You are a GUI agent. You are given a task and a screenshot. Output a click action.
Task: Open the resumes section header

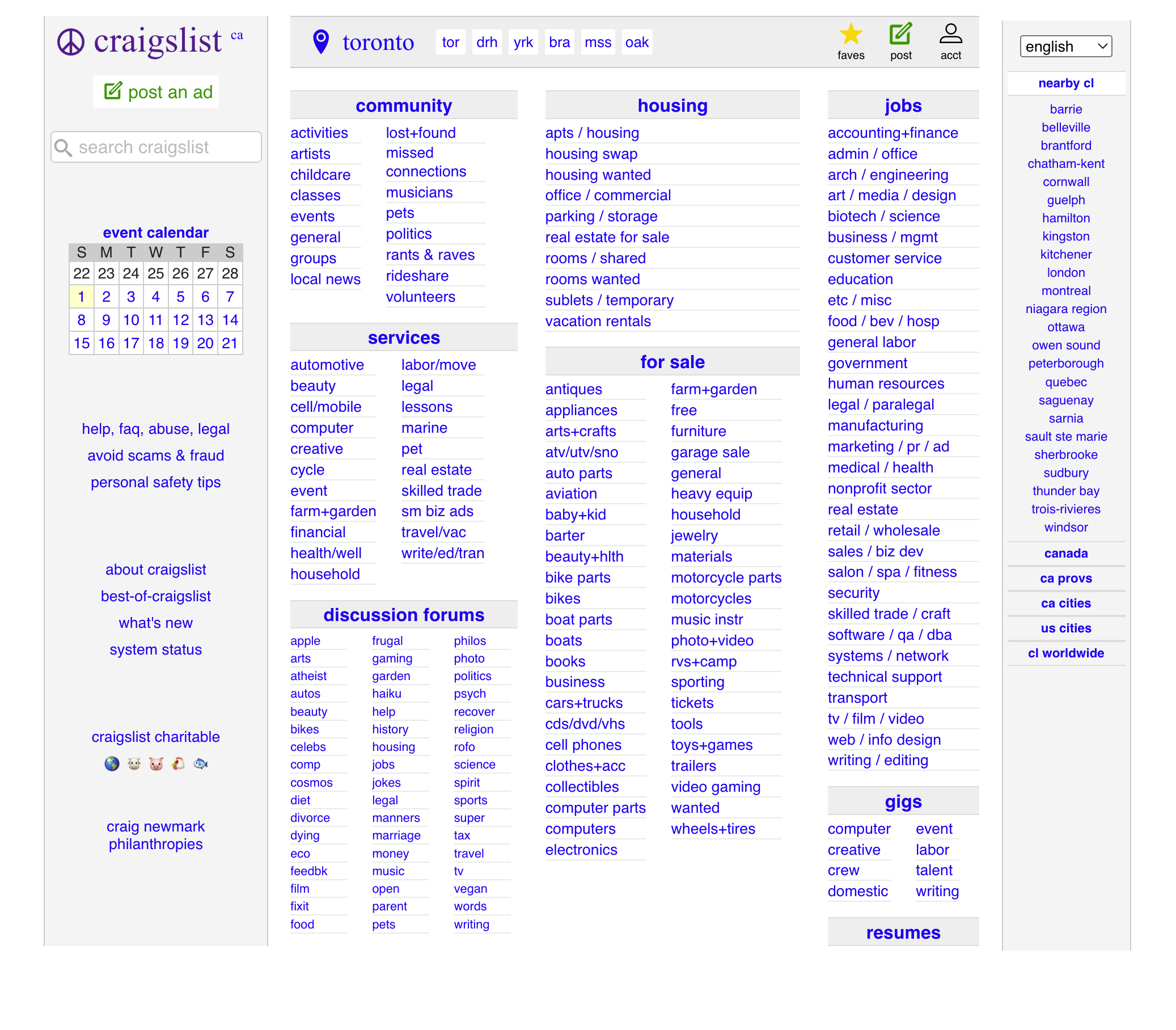903,932
